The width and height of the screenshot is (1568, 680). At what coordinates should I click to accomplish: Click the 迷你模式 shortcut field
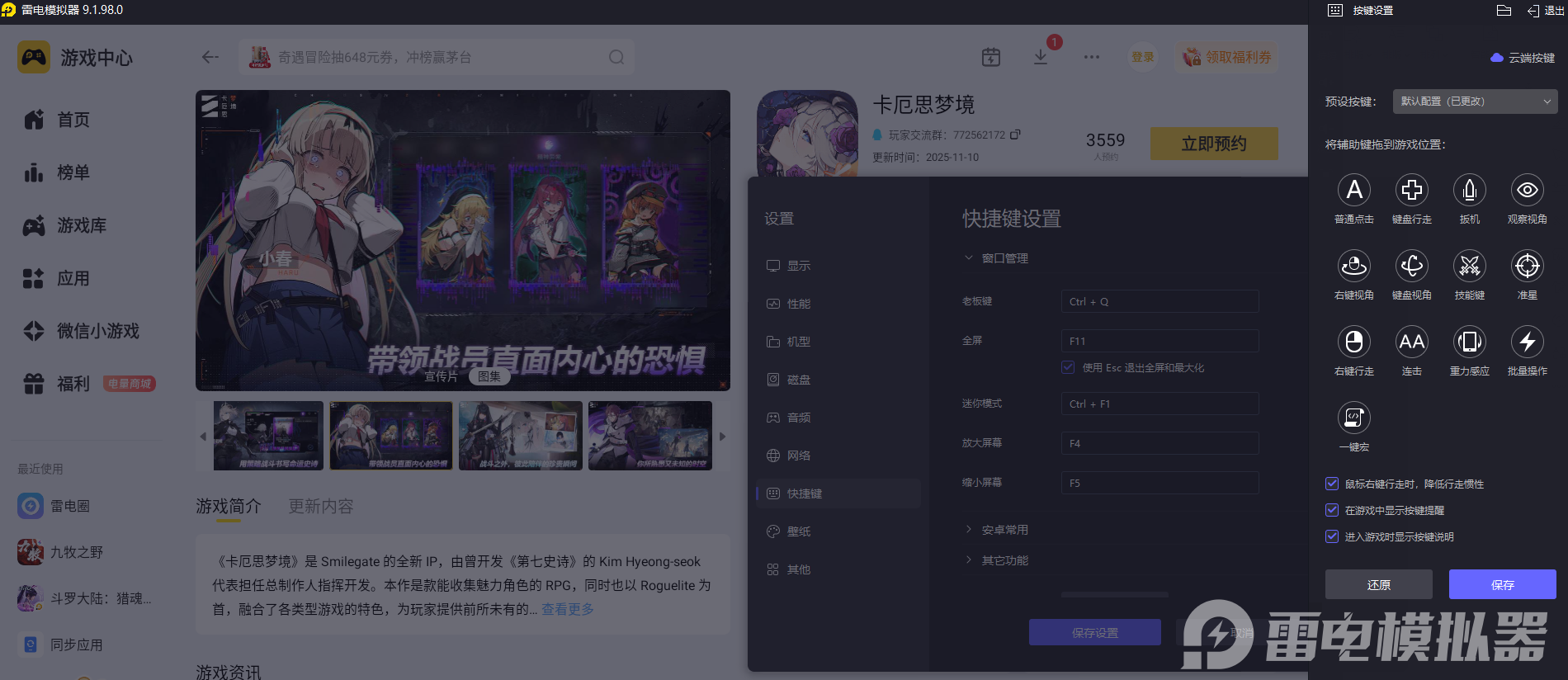[1159, 404]
